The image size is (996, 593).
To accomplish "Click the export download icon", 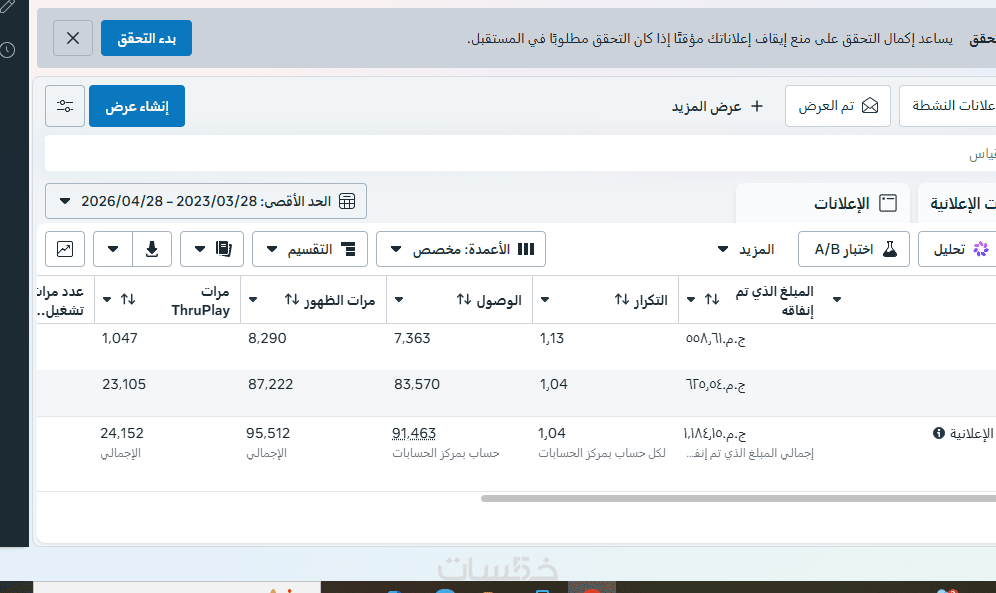I will click(152, 249).
